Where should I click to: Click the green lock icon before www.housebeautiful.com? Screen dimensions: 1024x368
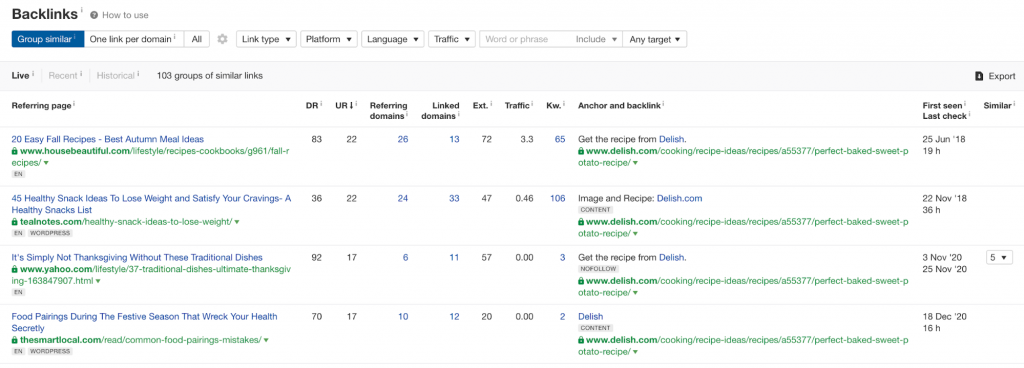[x=14, y=151]
